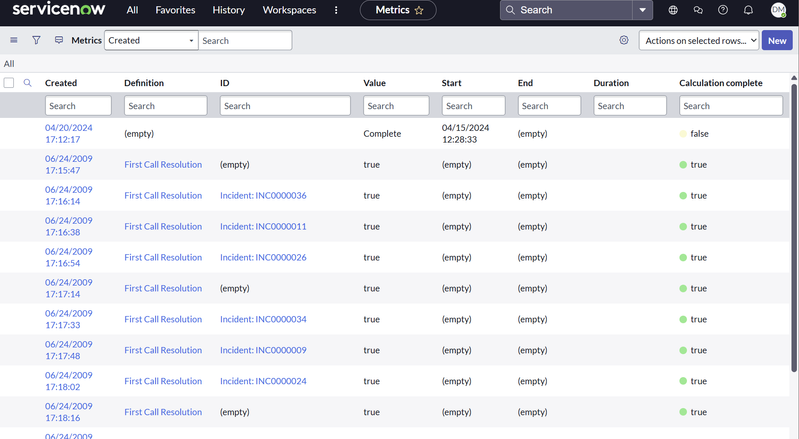Expand the global search options dropdown arrow
Image resolution: width=799 pixels, height=439 pixels.
tap(643, 10)
